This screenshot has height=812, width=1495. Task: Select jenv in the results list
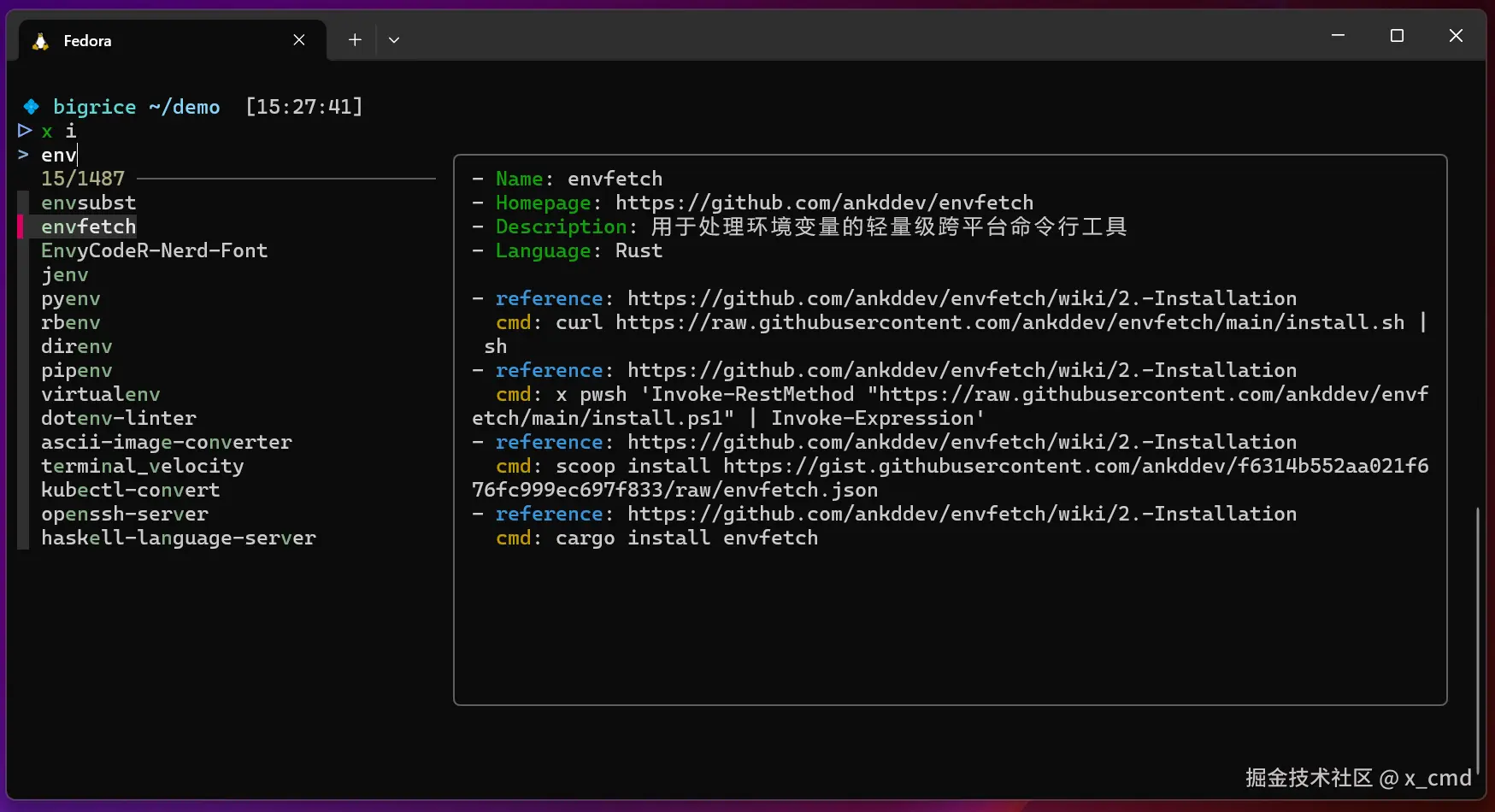tap(65, 274)
